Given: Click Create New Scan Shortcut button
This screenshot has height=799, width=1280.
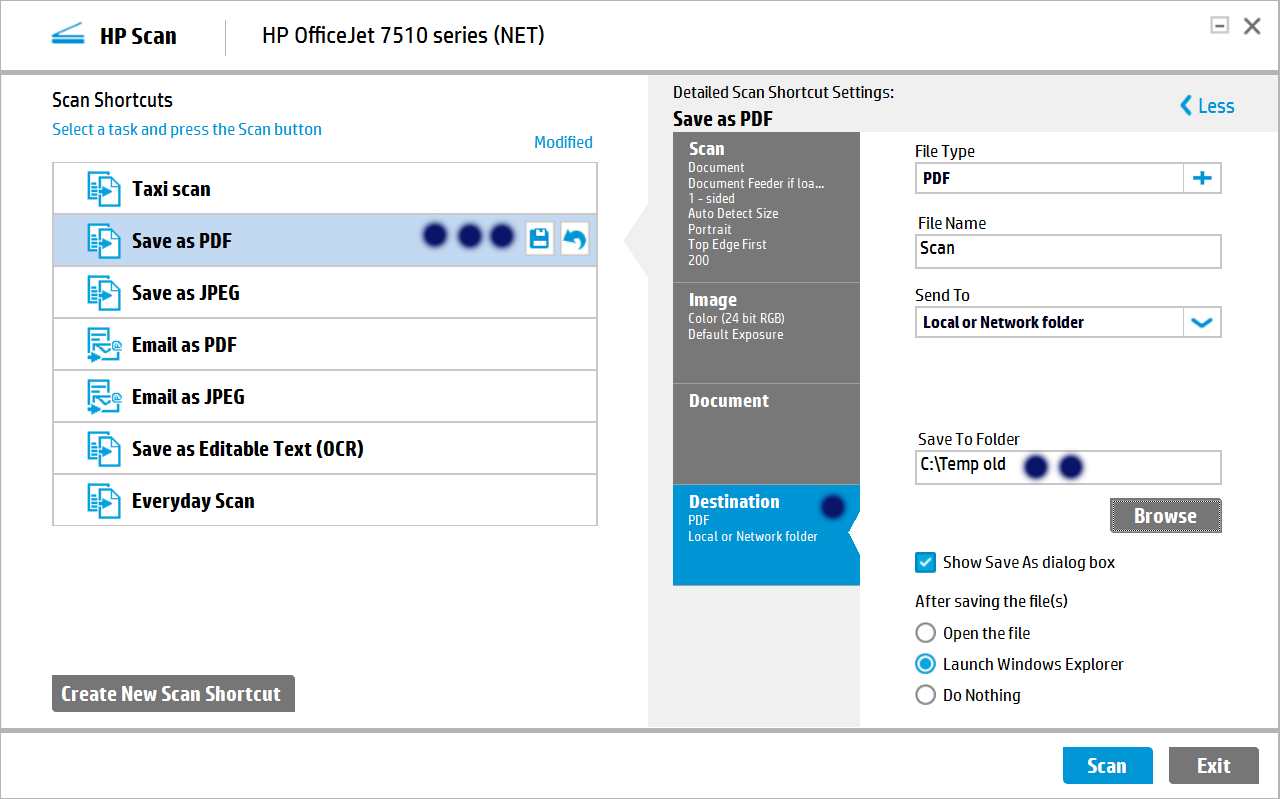Looking at the screenshot, I should pyautogui.click(x=173, y=694).
